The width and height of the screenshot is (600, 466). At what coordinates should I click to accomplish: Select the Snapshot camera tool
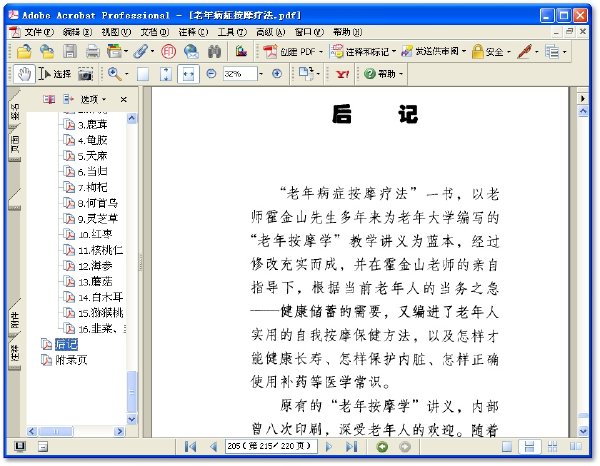(86, 74)
